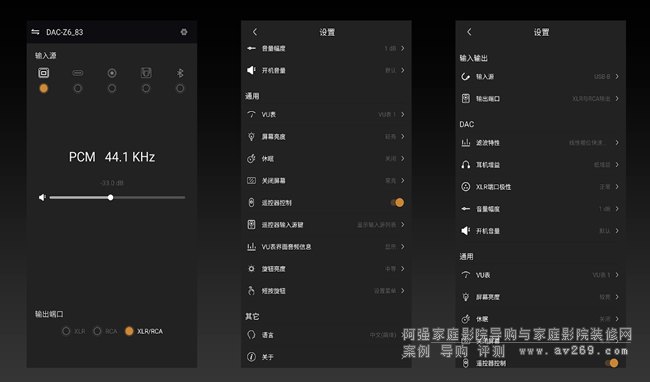The image size is (650, 382).
Task: Open settings via the gear icon
Action: pos(184,32)
